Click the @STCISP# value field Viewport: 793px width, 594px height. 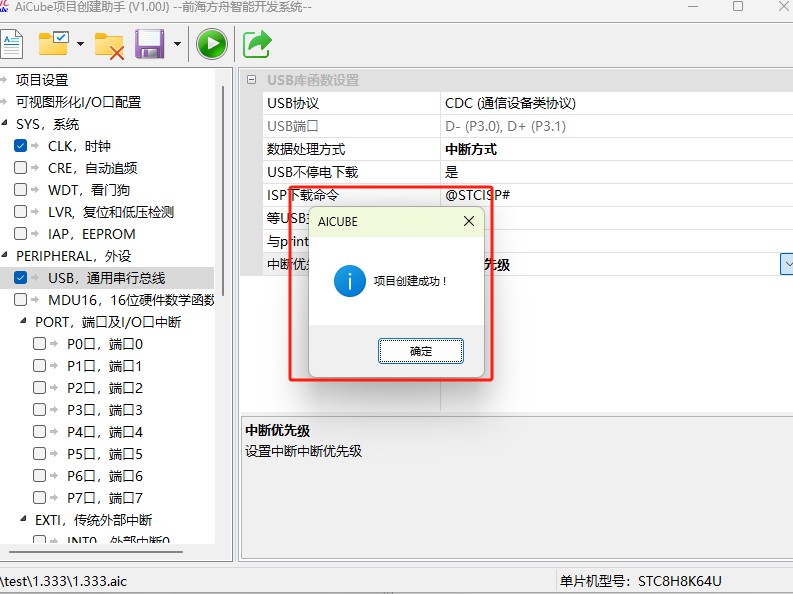tap(616, 195)
